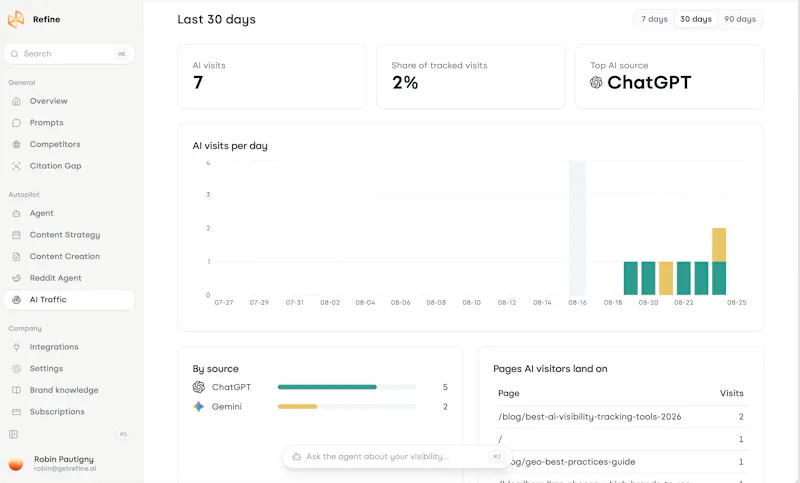Viewport: 800px width, 483px height.
Task: Click Robin Pautigny's avatar
Action: [16, 464]
